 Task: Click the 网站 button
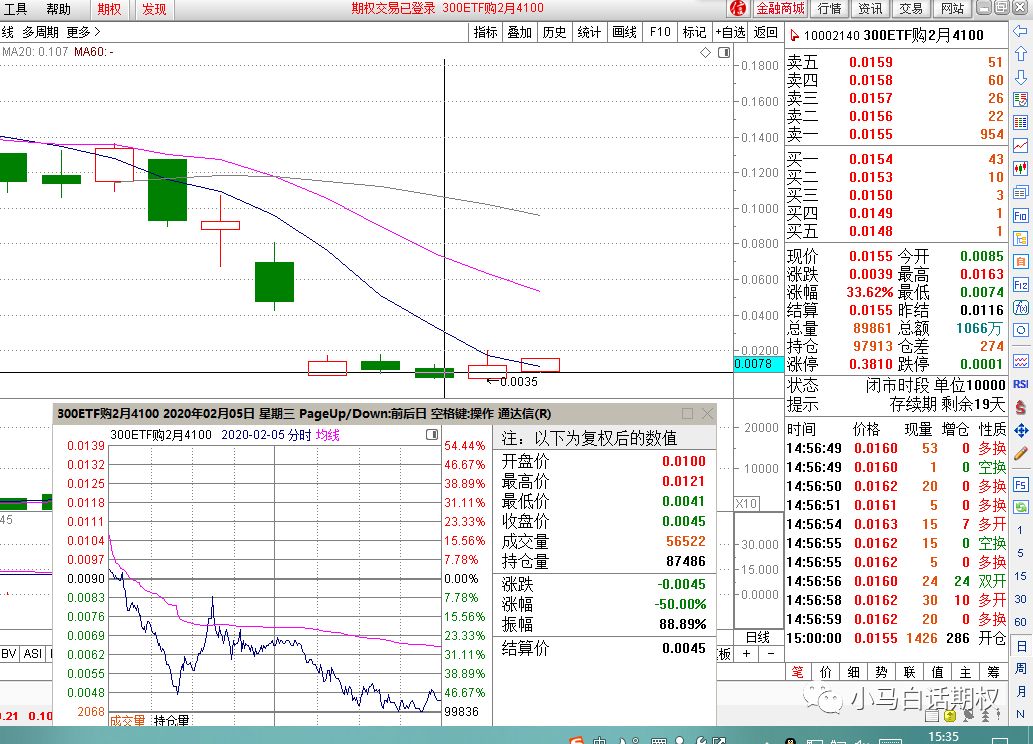952,9
